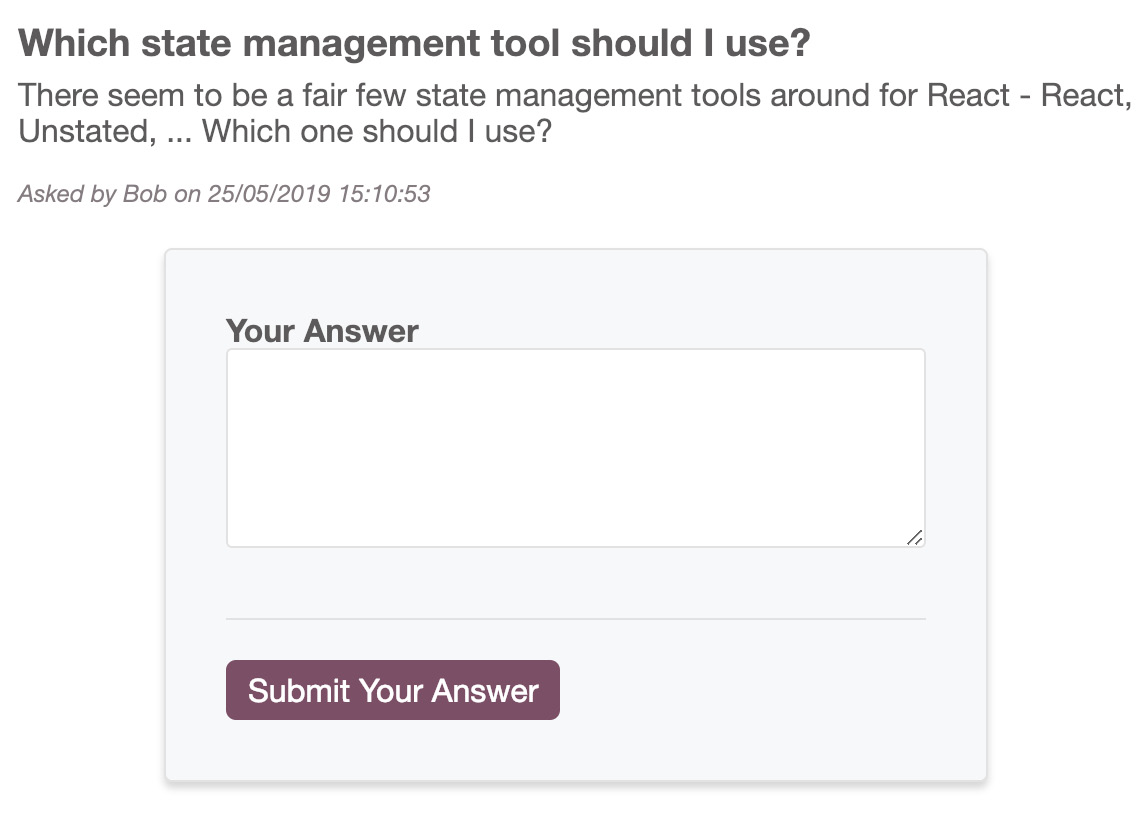Click the divider line above the button
This screenshot has width=1147, height=815.
click(x=575, y=619)
